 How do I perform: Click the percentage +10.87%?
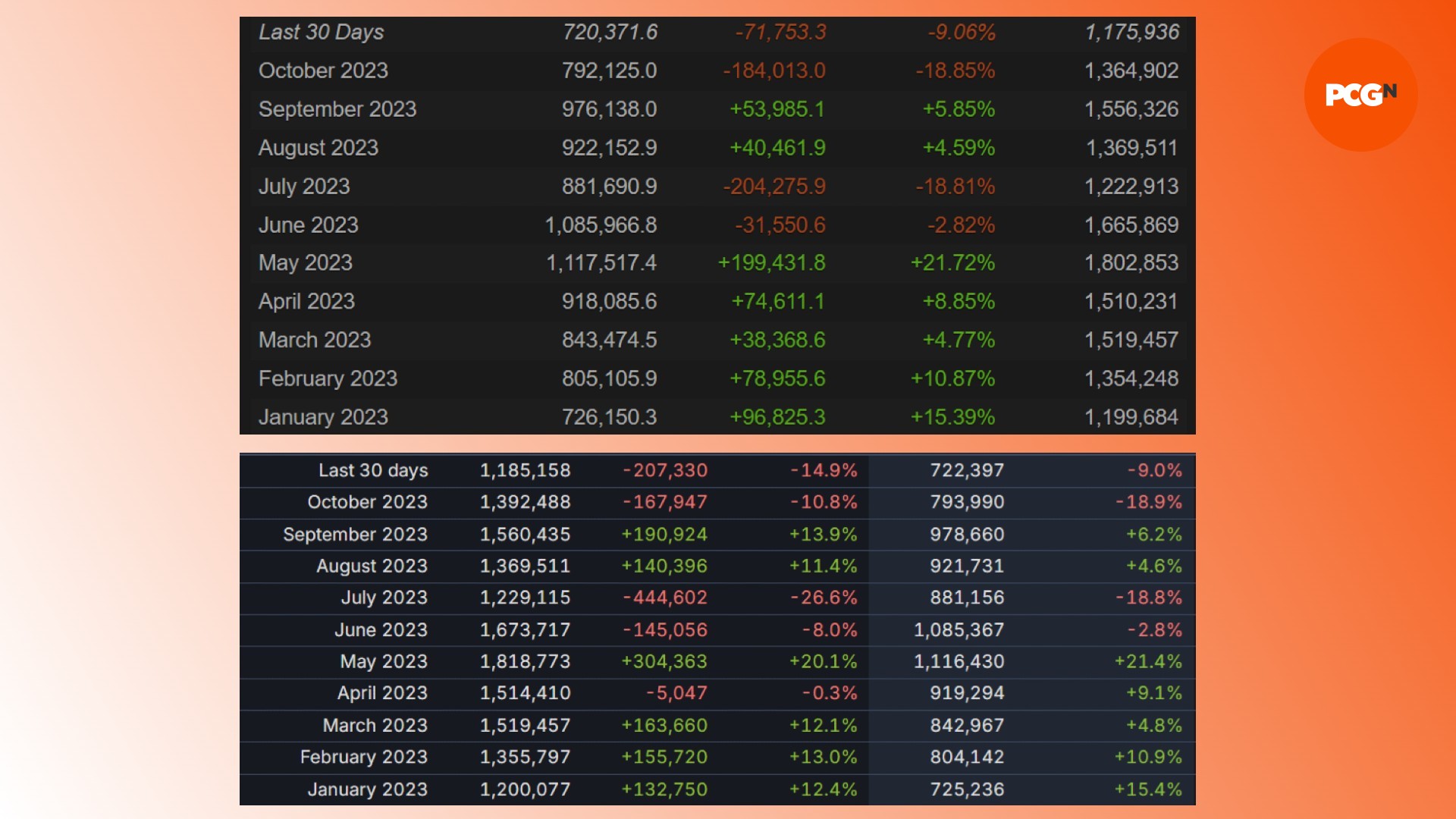tap(952, 378)
